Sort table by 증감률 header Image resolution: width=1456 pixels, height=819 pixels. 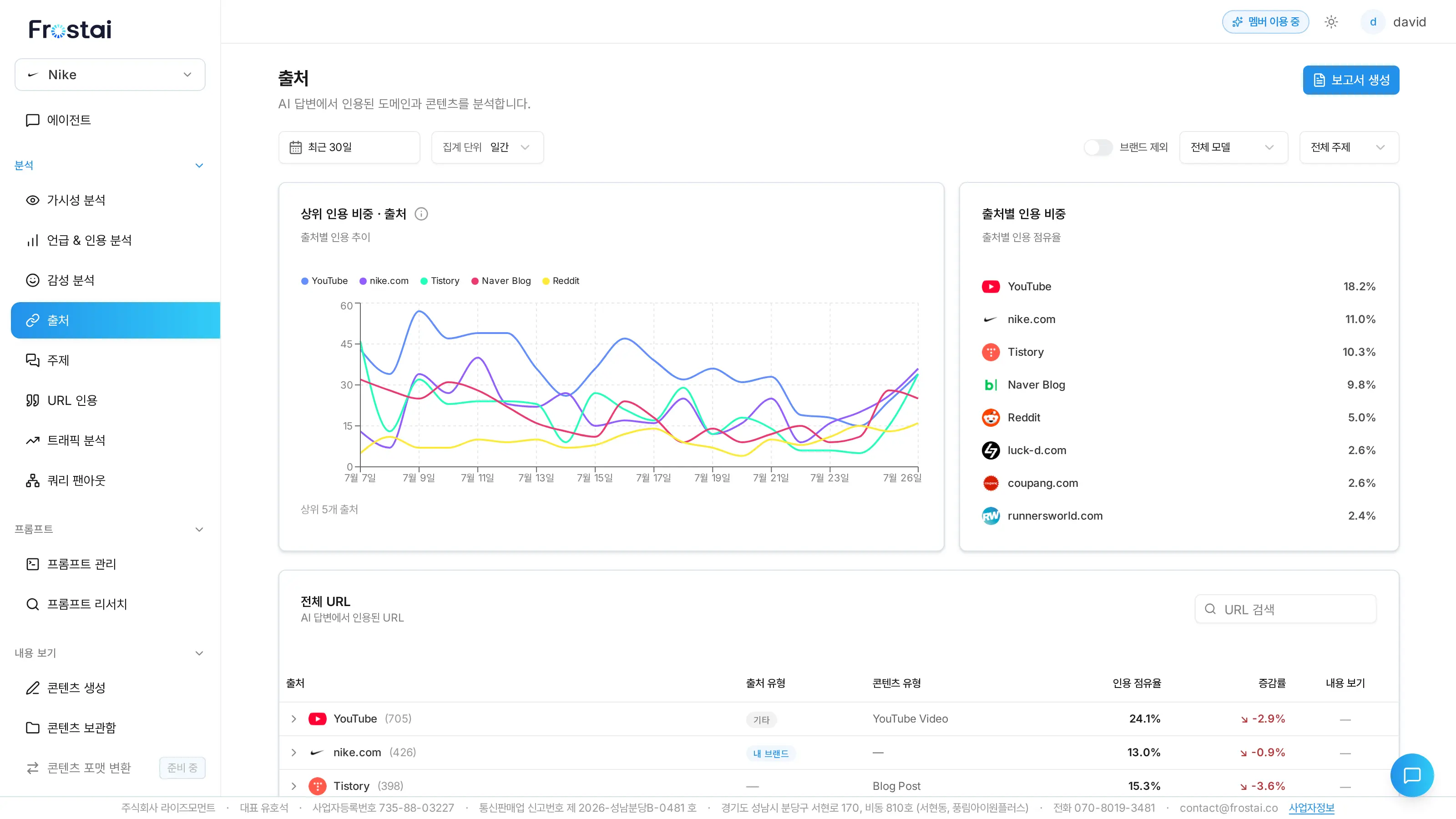[x=1272, y=683]
